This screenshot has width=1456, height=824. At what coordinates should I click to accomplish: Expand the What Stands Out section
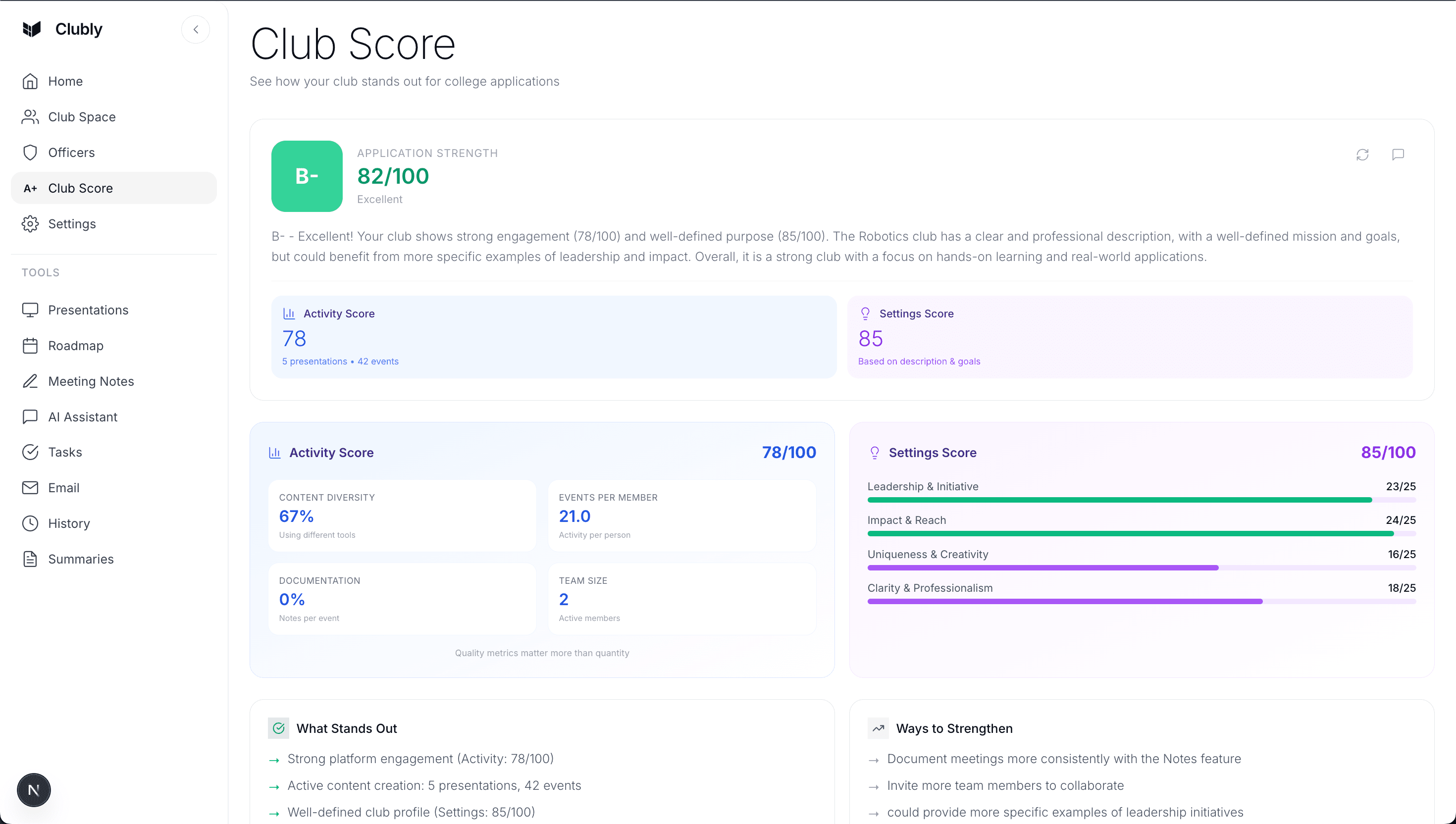(347, 728)
